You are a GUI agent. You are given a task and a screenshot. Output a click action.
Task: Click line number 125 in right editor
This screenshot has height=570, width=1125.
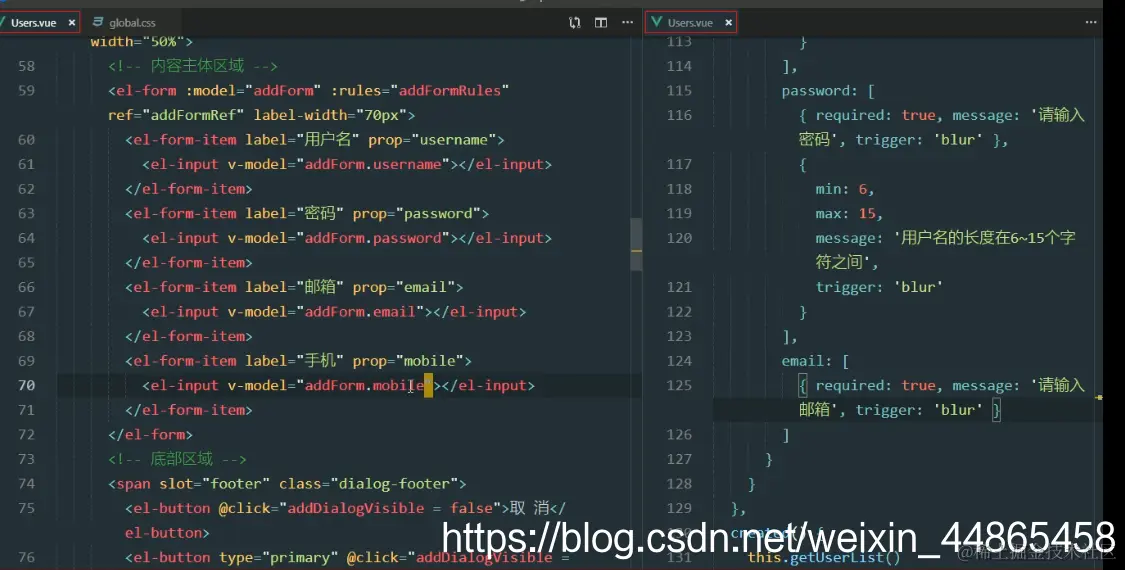click(679, 386)
